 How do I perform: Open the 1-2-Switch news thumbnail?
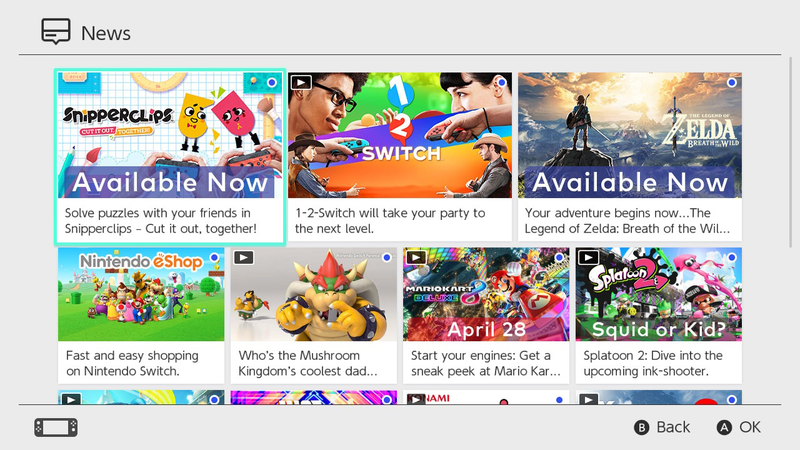400,135
